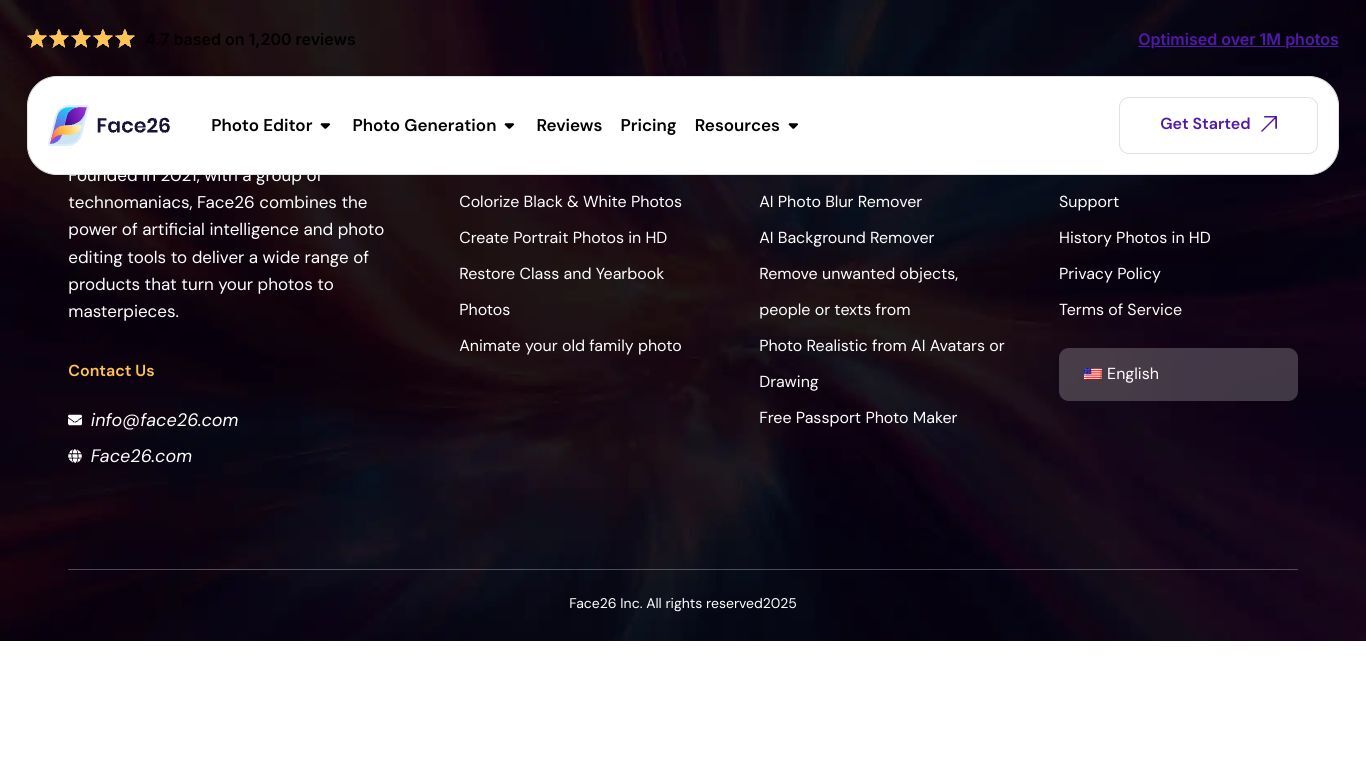1366x768 pixels.
Task: Open AI Background Remover
Action: 846,237
